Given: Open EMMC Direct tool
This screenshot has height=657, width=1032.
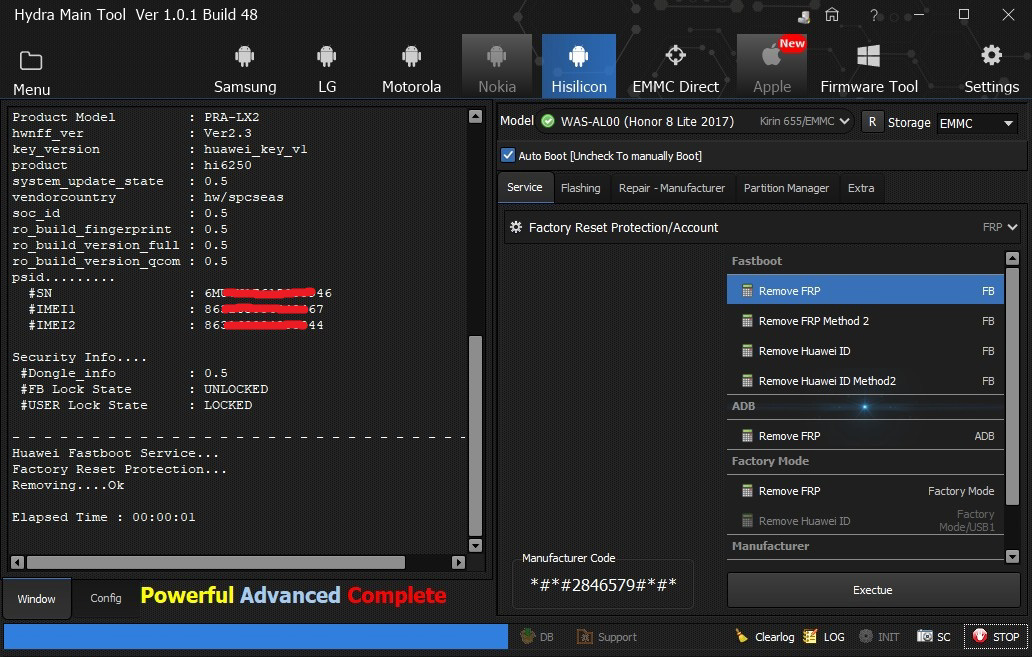Looking at the screenshot, I should [x=675, y=67].
